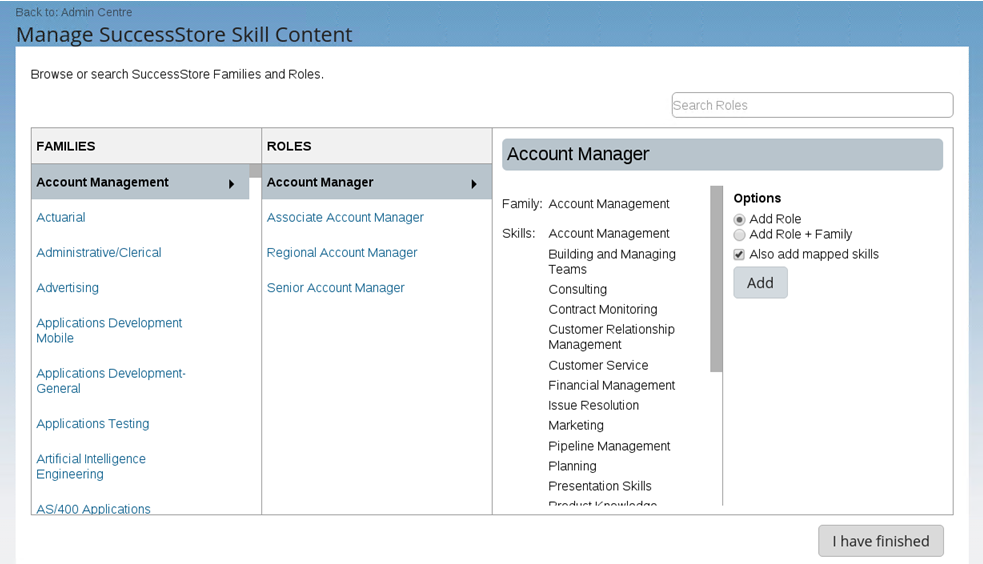Select the Add Role radio button
Screen dimensions: 983x564
coord(740,219)
